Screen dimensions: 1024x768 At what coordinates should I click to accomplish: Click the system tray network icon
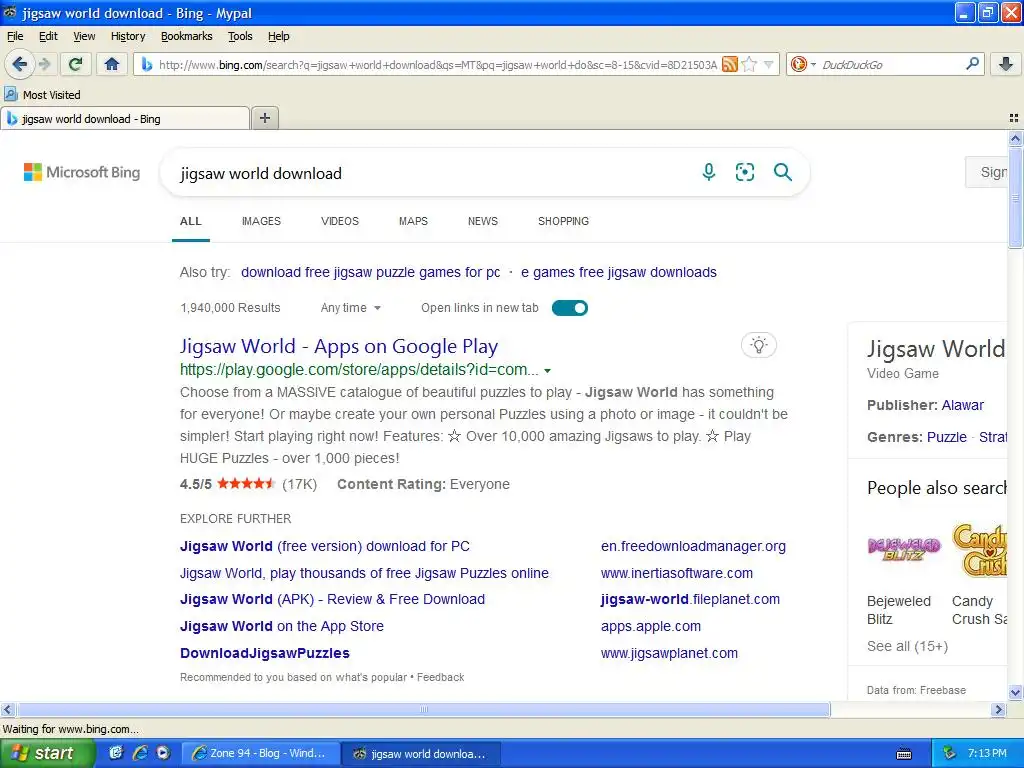(950, 754)
